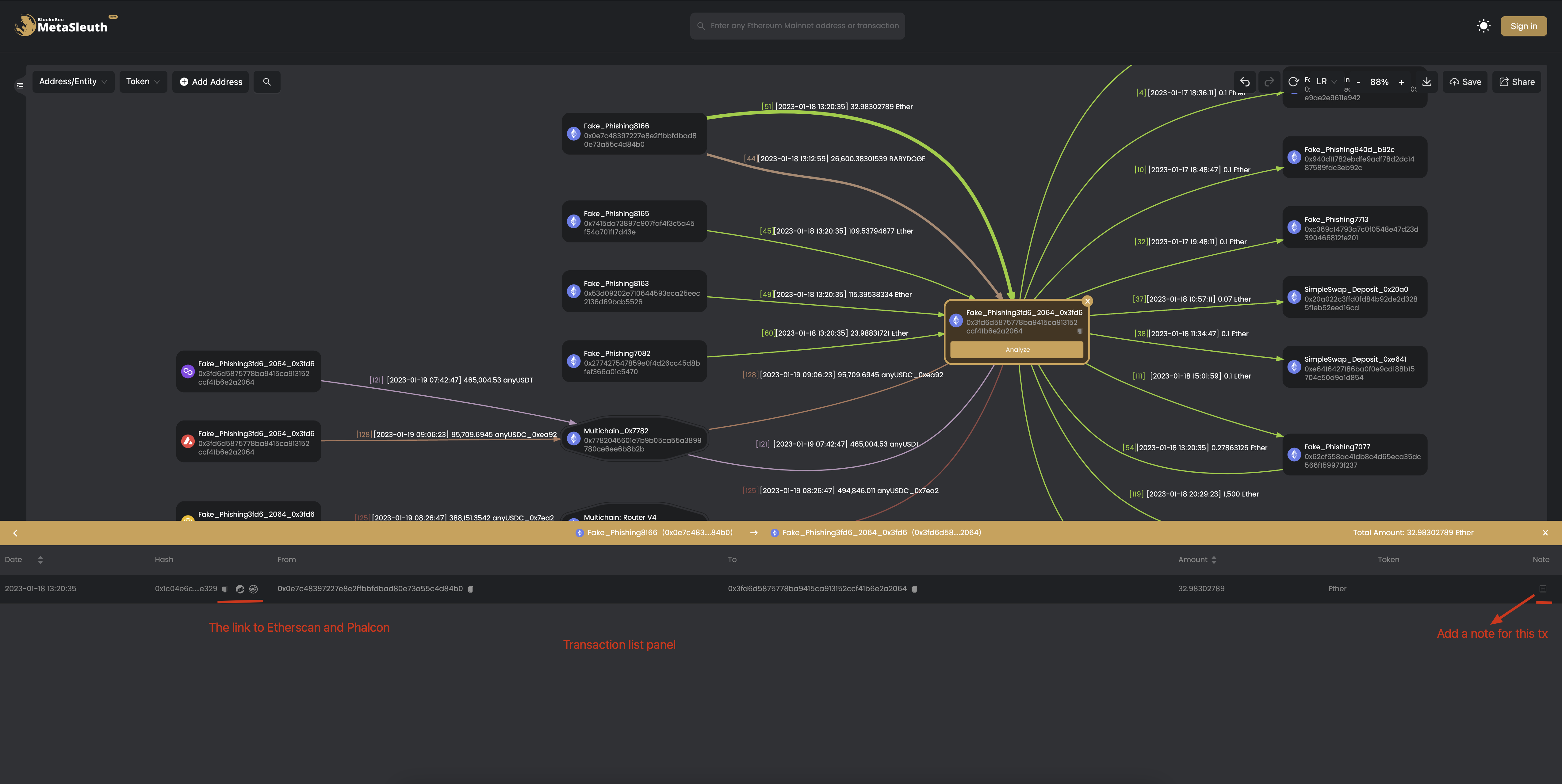This screenshot has height=784, width=1562.
Task: Click the Sign in button
Action: pyautogui.click(x=1523, y=26)
